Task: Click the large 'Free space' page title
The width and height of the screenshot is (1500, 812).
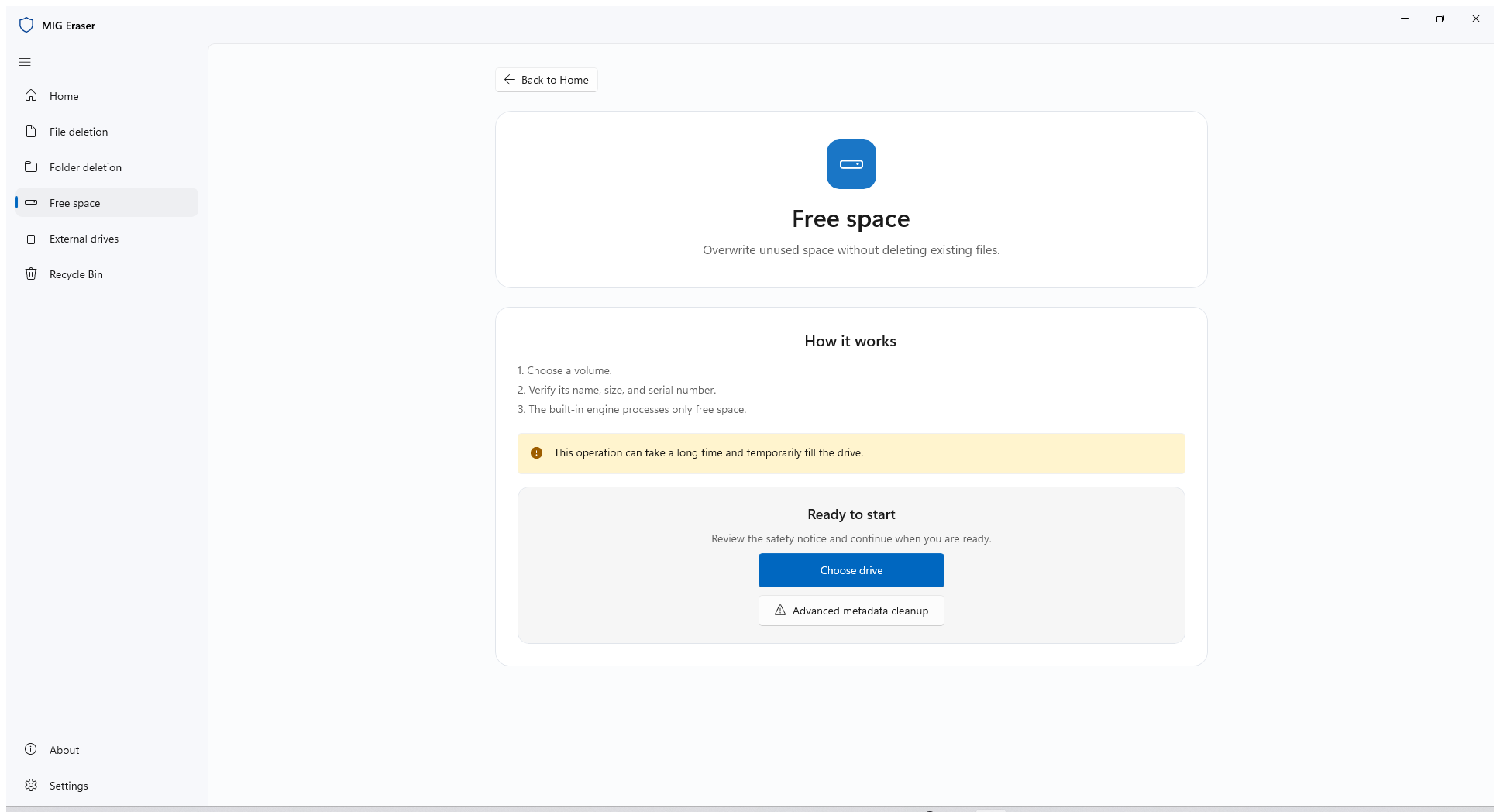Action: (851, 218)
